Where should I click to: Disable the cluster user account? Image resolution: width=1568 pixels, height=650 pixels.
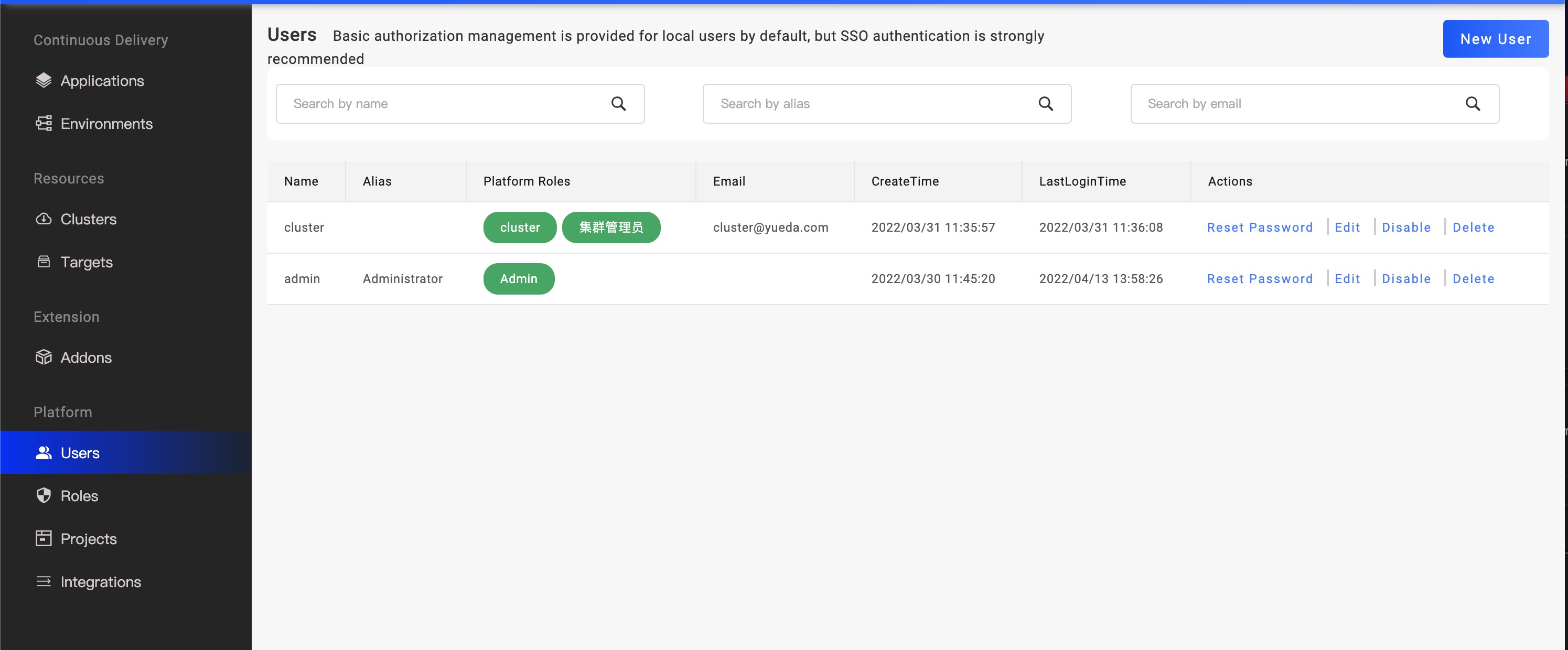(1407, 227)
